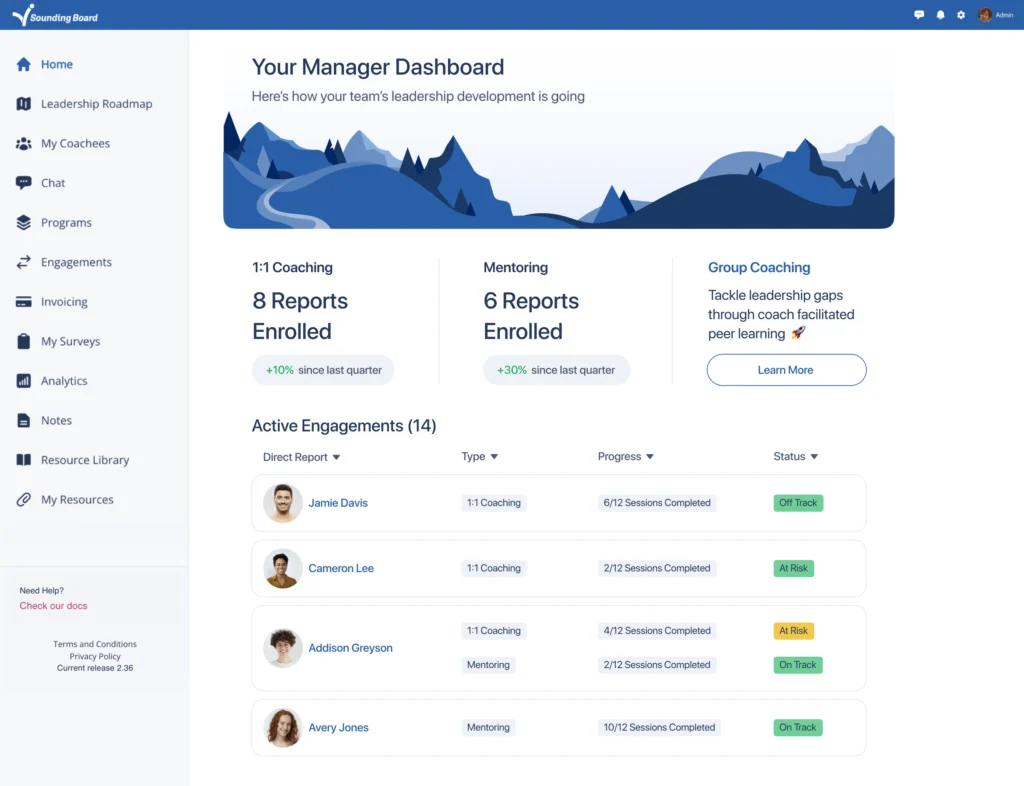
Task: Go to Home in the navigation menu
Action: (57, 63)
